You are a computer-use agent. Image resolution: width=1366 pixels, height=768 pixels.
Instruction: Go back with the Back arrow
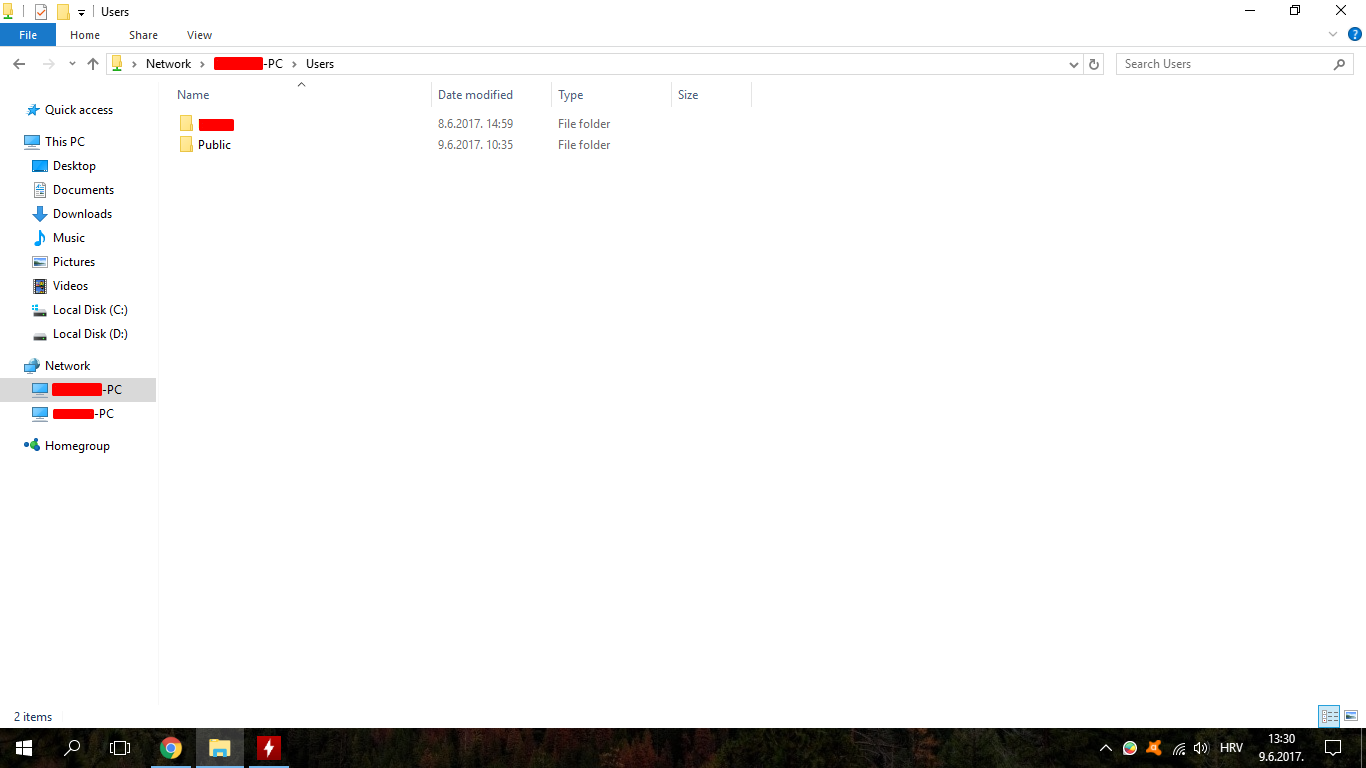pyautogui.click(x=19, y=64)
